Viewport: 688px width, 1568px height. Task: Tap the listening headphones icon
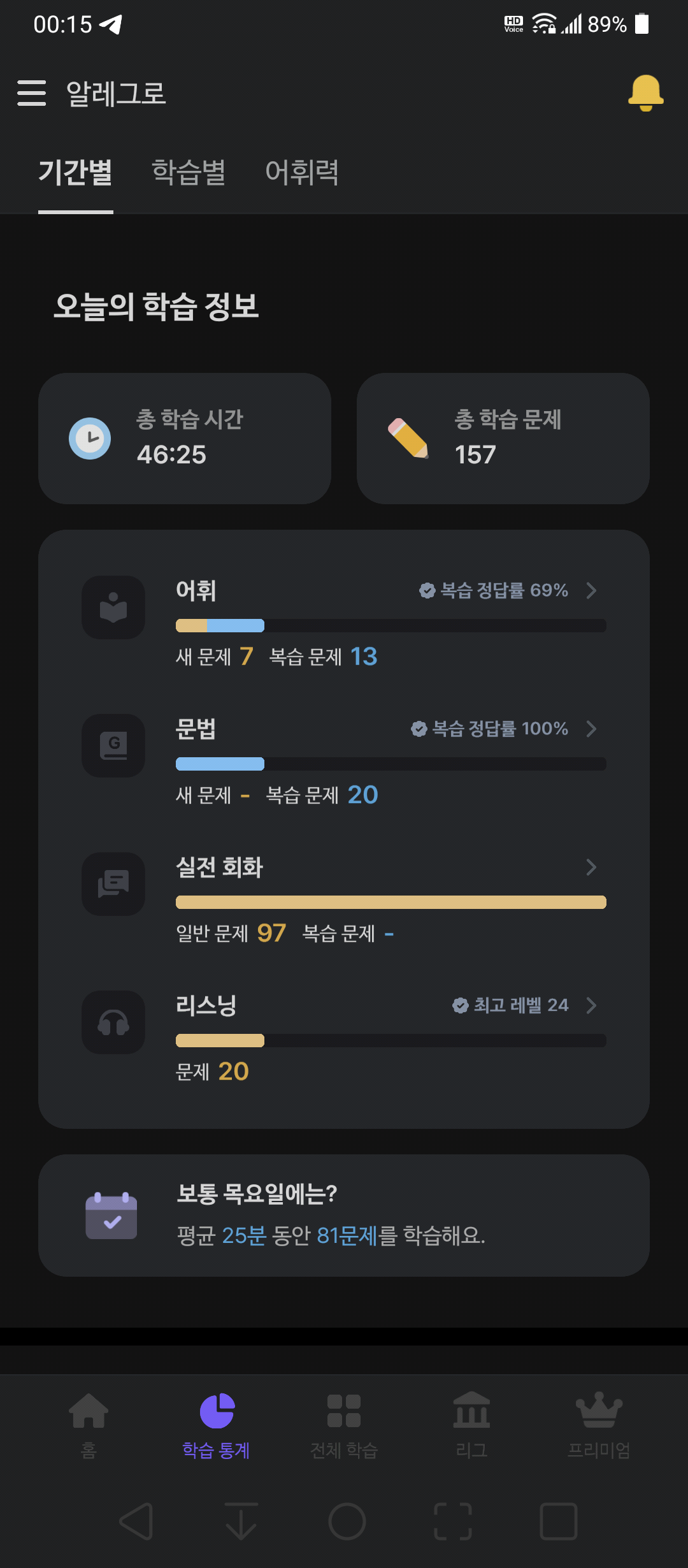click(x=113, y=1022)
